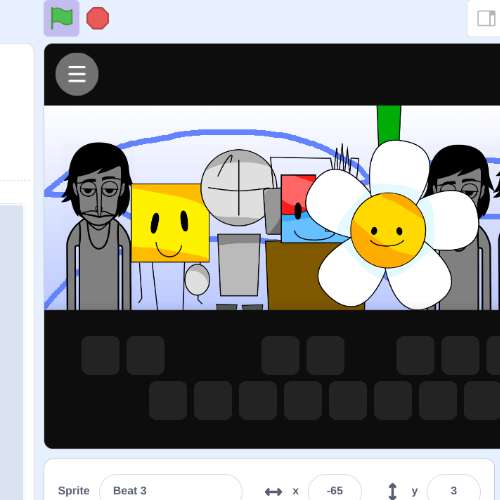Image resolution: width=500 pixels, height=500 pixels.
Task: Choose the third empty slot in bottom row
Action: (x=258, y=400)
